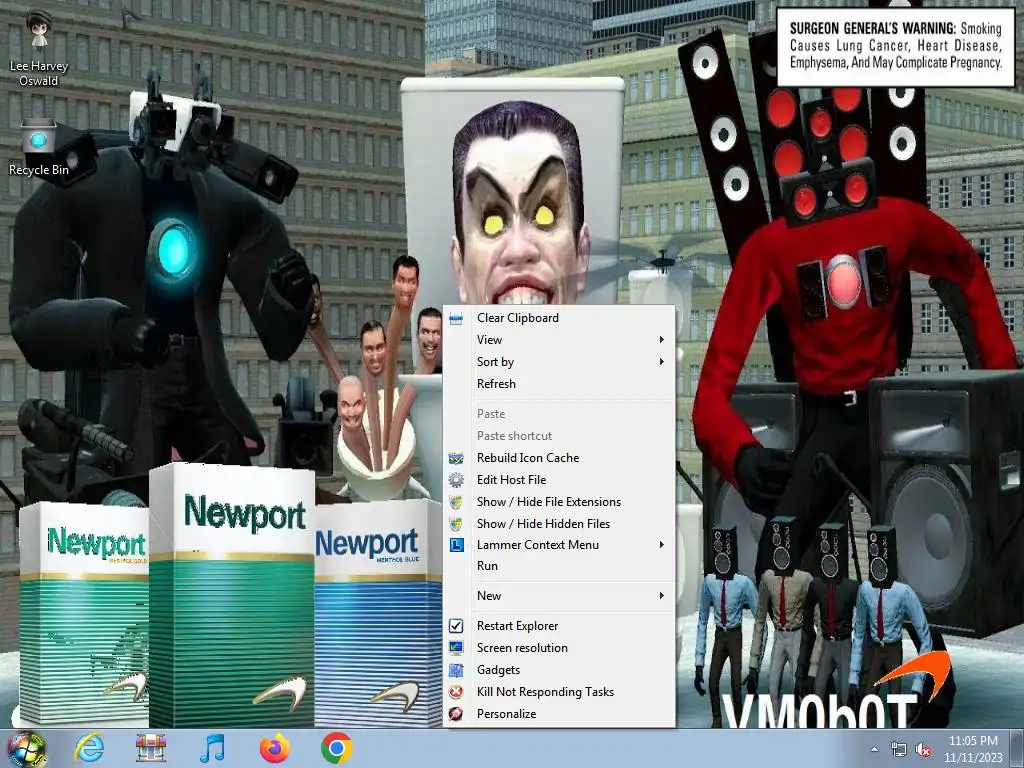This screenshot has width=1024, height=768.
Task: Click the Rebuild Icon Cache icon
Action: tap(456, 458)
